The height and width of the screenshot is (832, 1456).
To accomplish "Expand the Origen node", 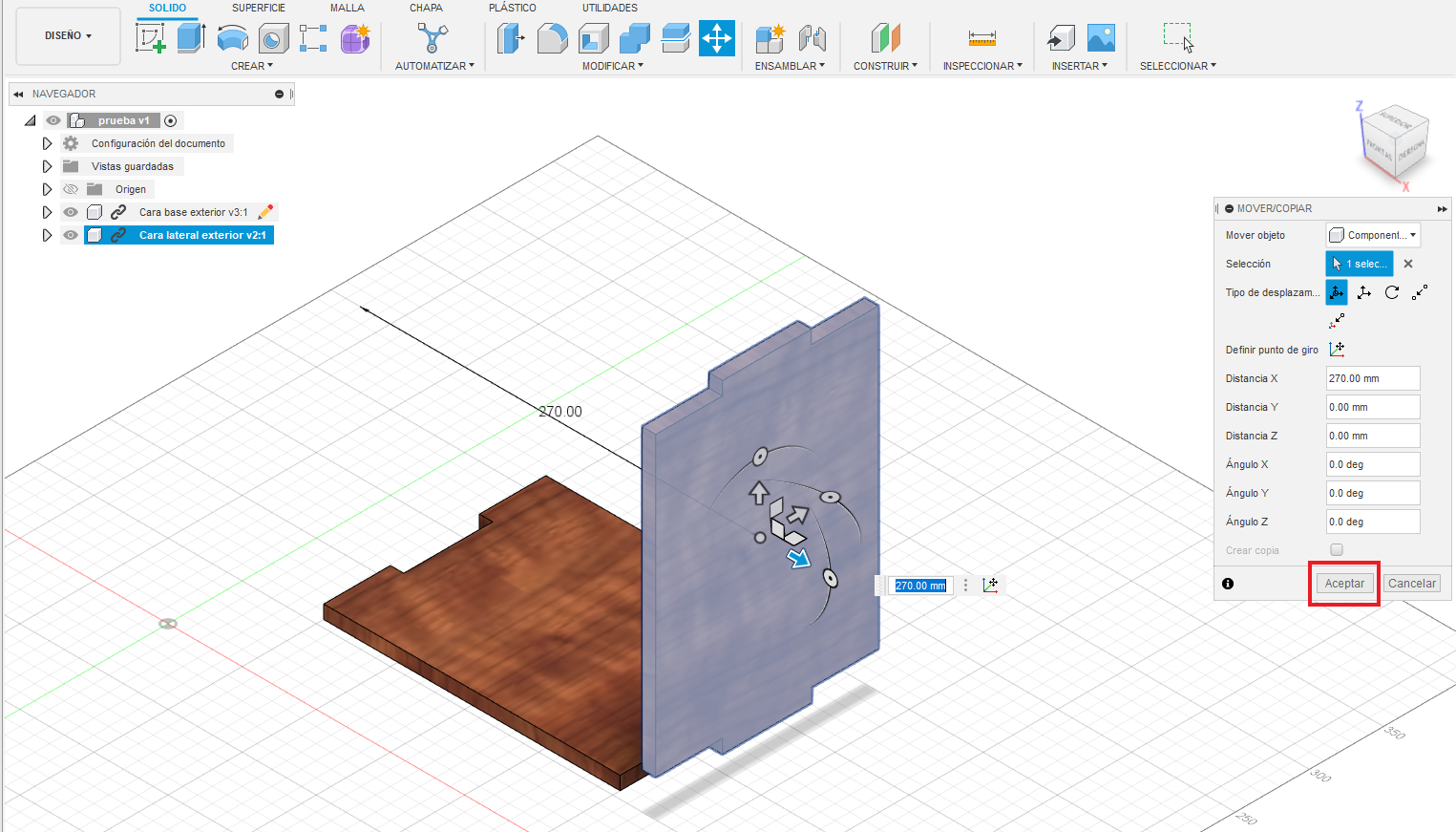I will 47,189.
